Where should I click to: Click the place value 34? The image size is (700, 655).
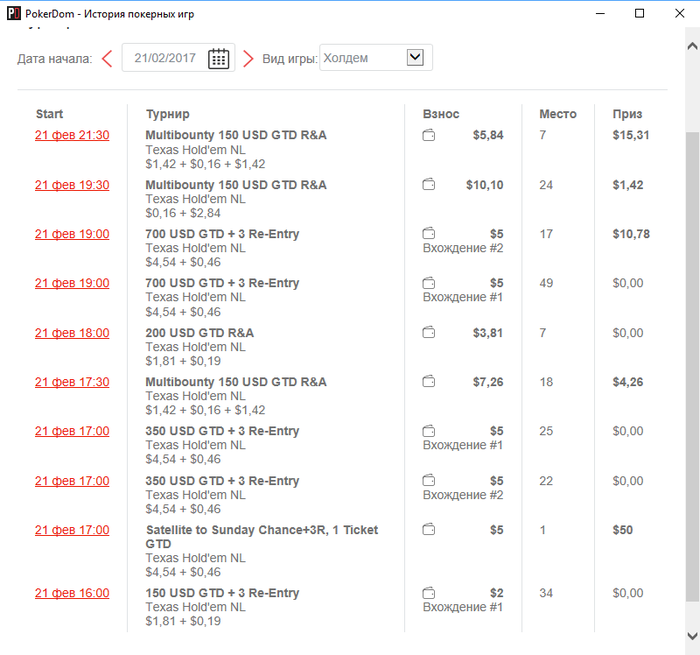pyautogui.click(x=546, y=593)
